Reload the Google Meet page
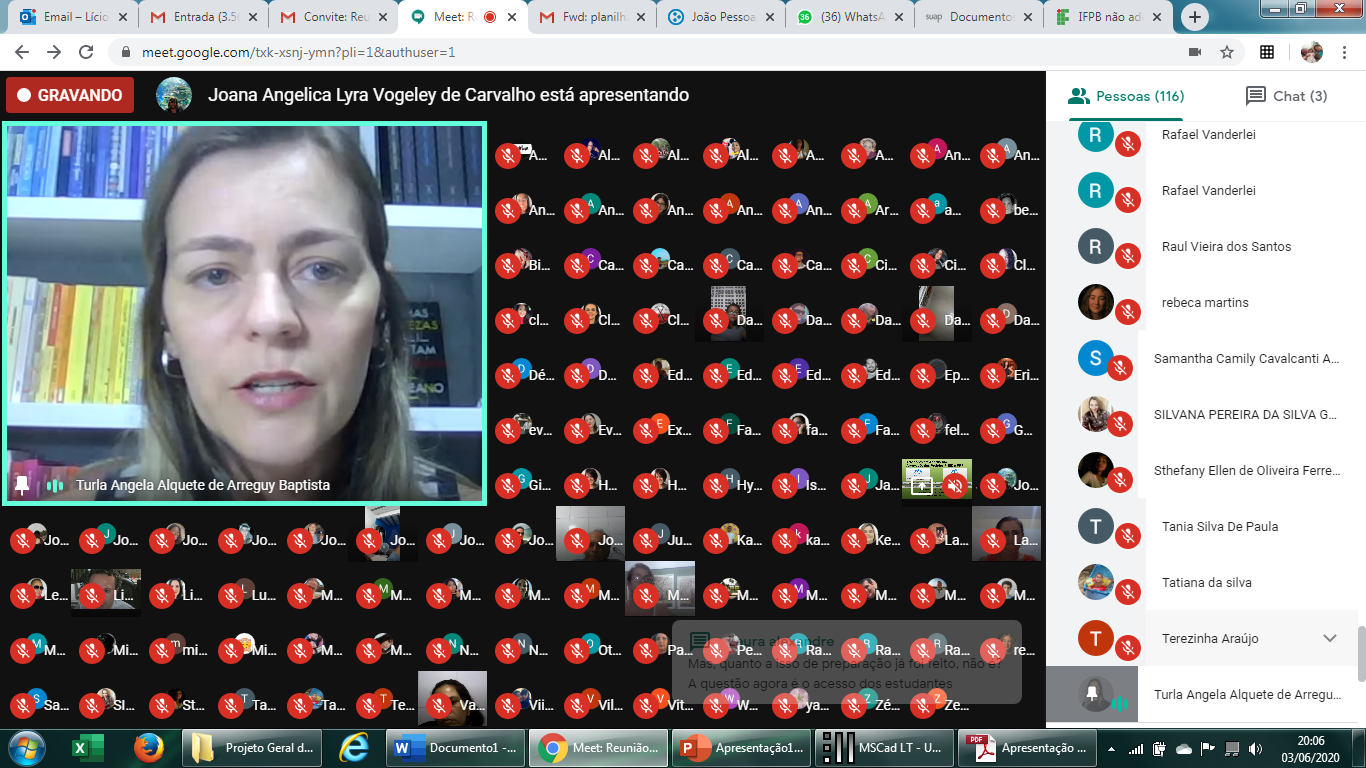1366x768 pixels. pyautogui.click(x=86, y=52)
